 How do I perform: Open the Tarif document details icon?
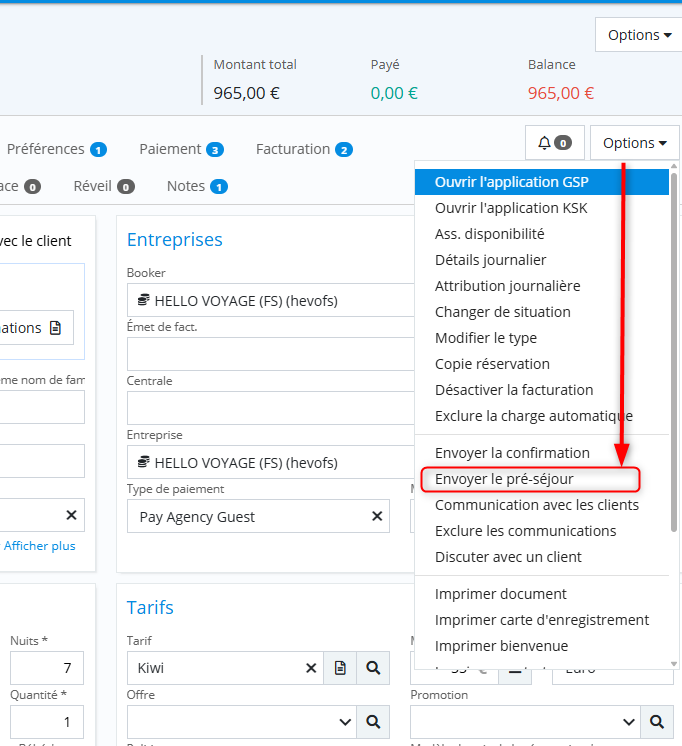click(340, 668)
